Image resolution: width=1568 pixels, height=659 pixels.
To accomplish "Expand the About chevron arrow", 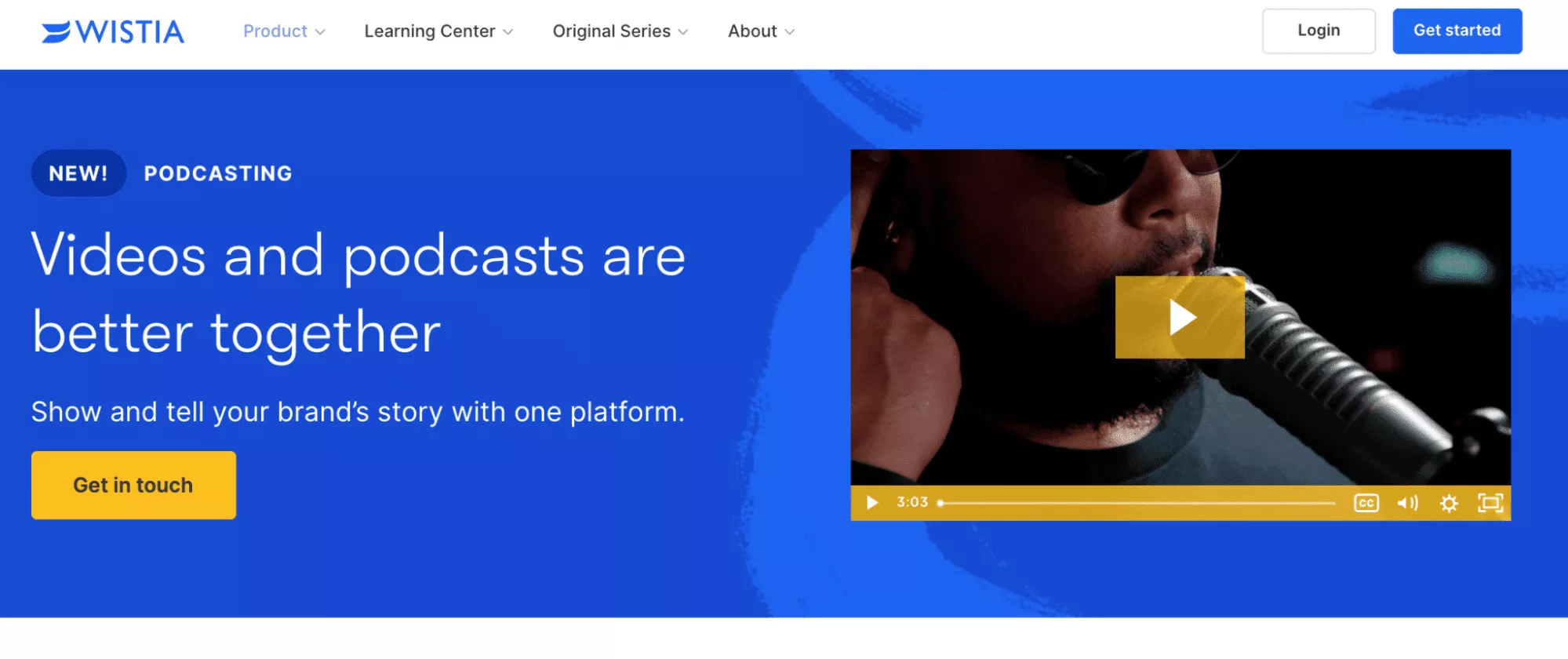I will [x=790, y=32].
